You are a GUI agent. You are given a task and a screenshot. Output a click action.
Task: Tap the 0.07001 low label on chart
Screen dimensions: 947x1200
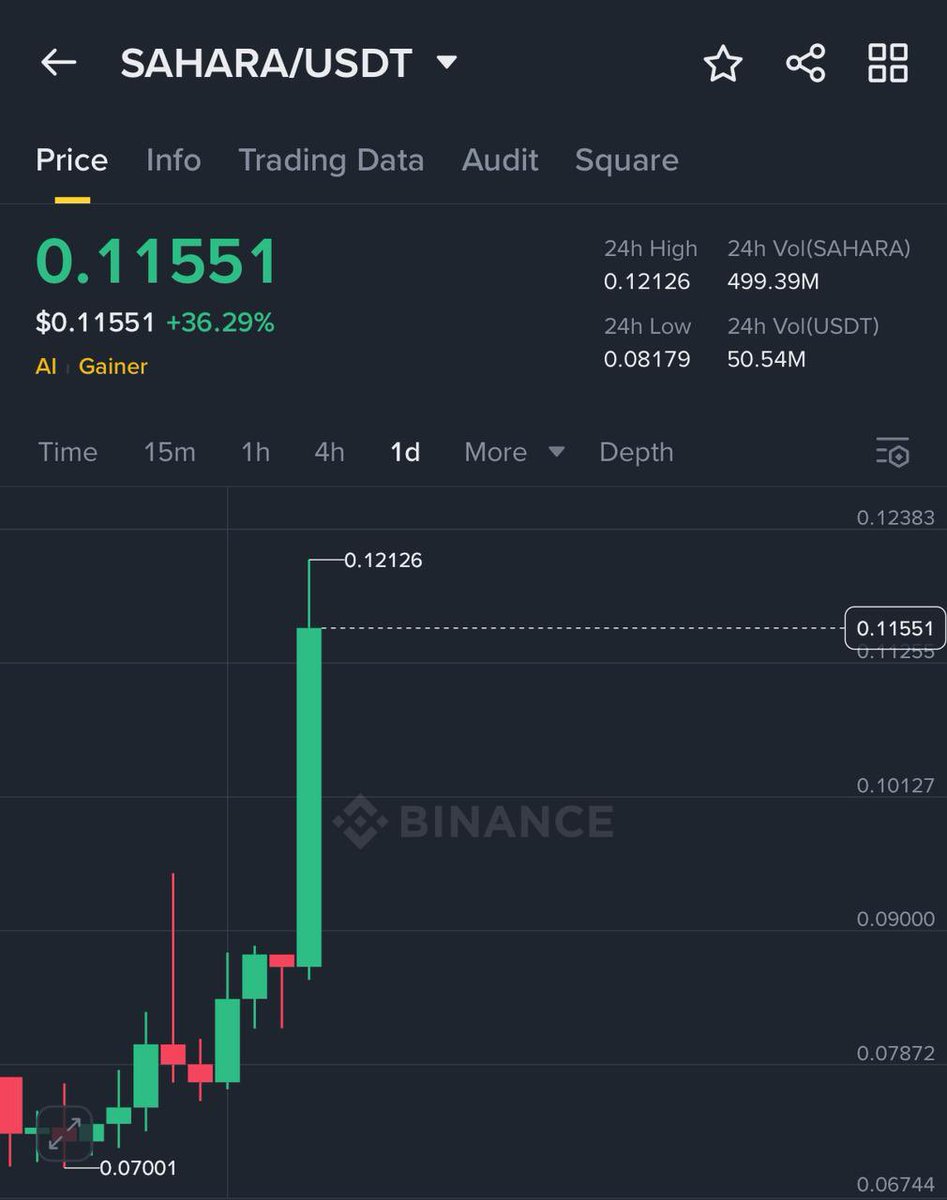tap(138, 1167)
